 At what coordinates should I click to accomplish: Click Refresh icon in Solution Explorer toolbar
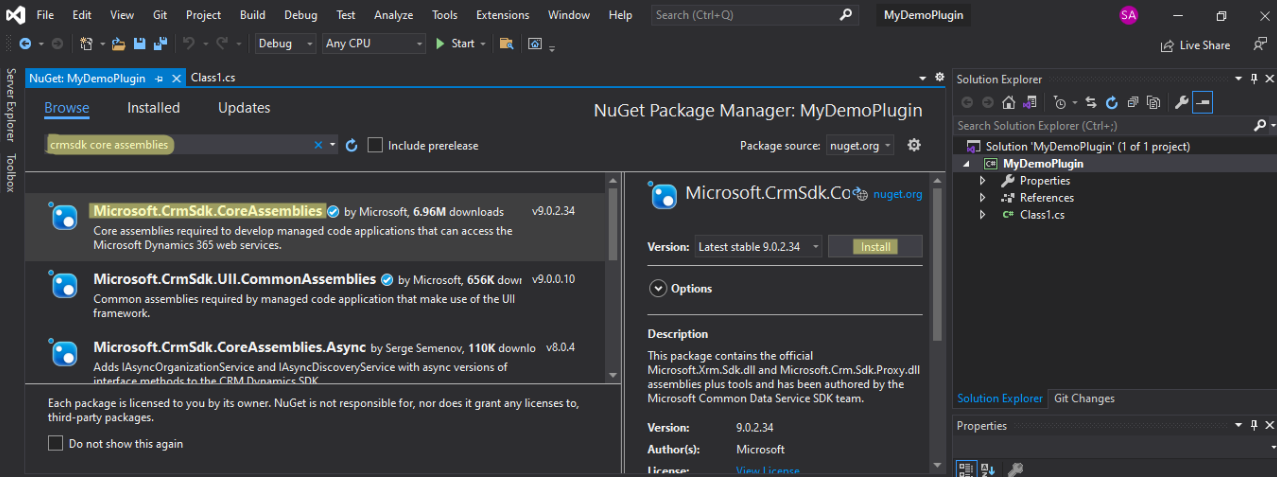coord(1112,102)
